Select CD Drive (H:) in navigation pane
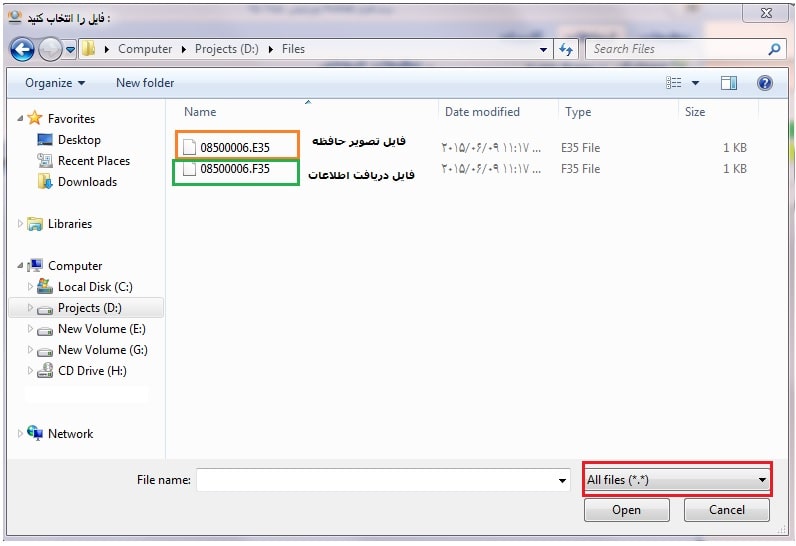The image size is (796, 546). coord(92,371)
